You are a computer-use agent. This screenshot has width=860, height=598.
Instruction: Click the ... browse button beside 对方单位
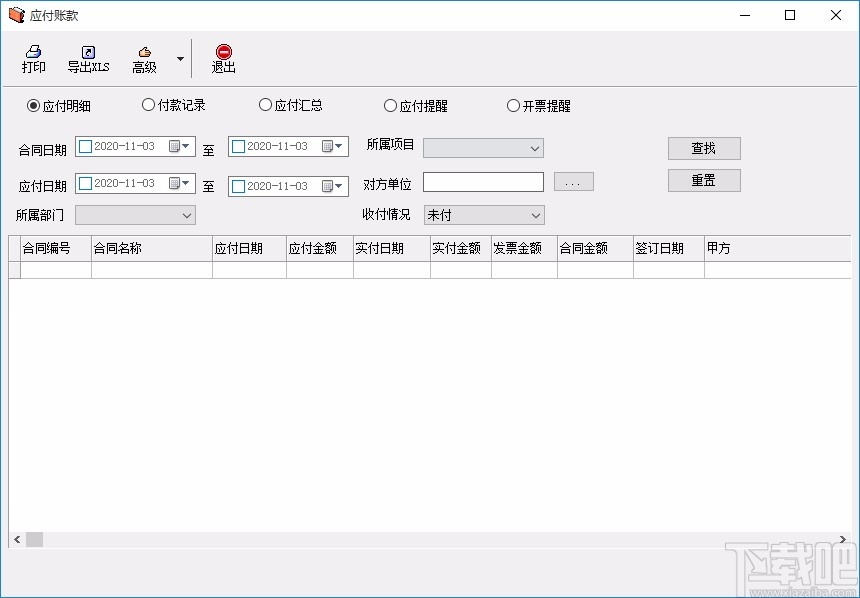(x=573, y=181)
